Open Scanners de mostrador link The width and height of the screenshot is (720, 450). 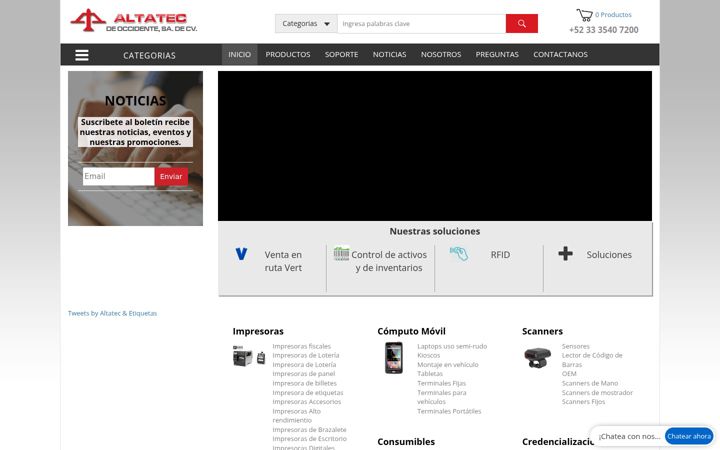(x=597, y=393)
